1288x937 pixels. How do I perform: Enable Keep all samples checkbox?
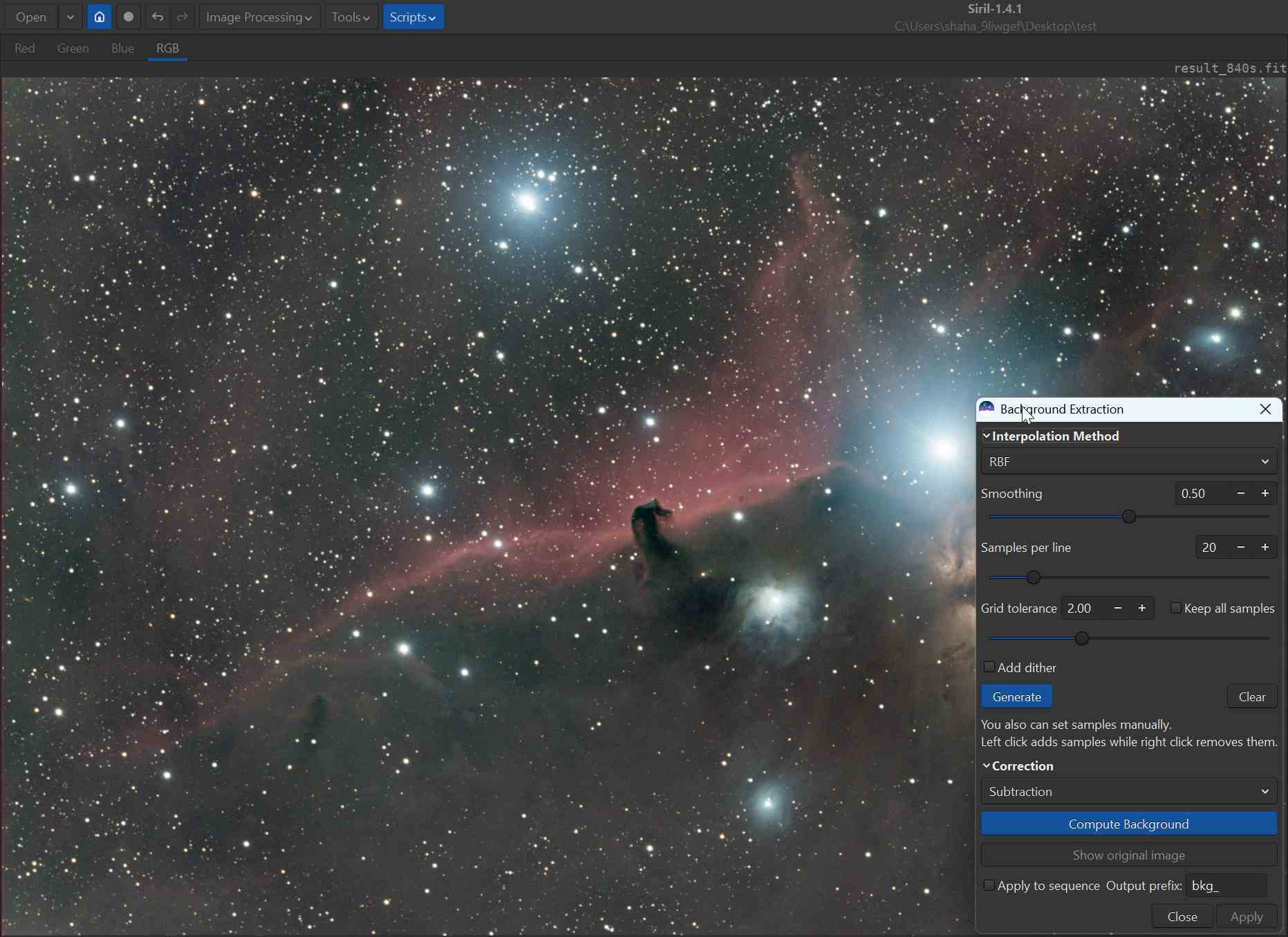pyautogui.click(x=1175, y=608)
